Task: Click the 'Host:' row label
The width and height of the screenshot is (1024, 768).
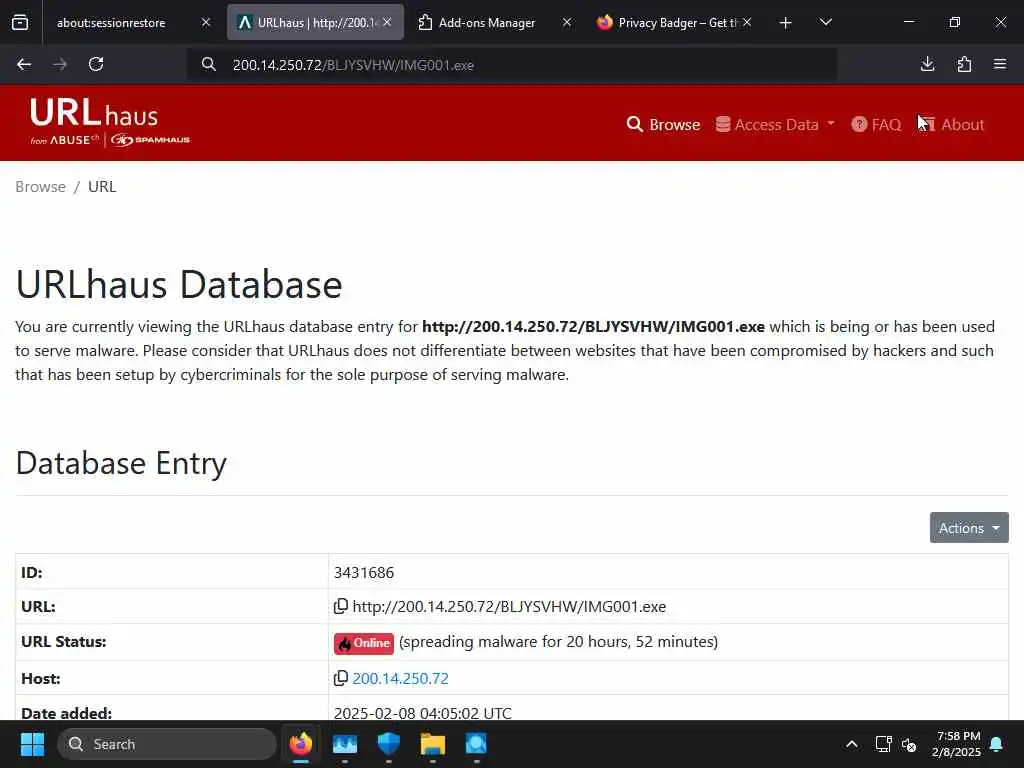Action: (x=40, y=679)
